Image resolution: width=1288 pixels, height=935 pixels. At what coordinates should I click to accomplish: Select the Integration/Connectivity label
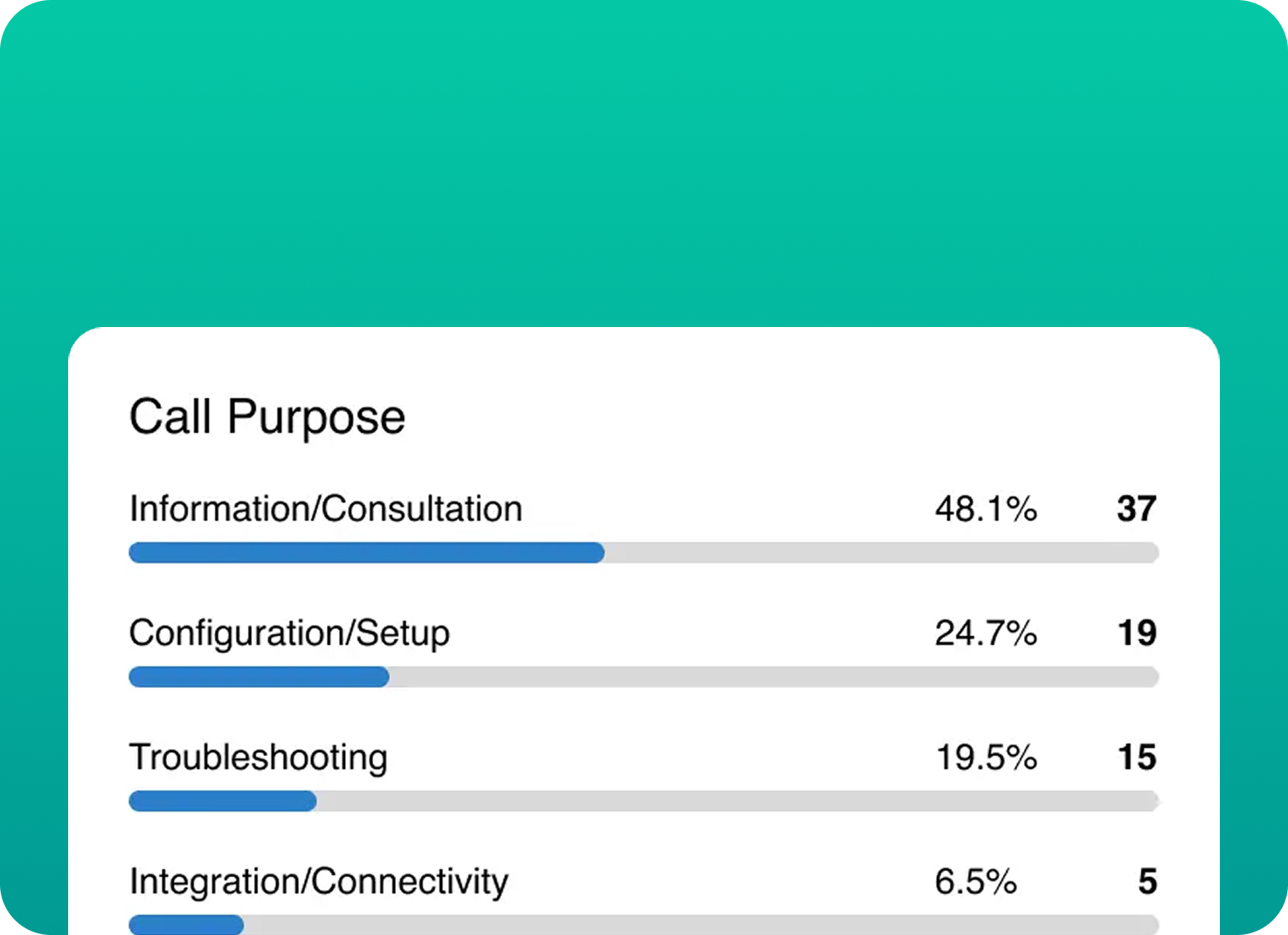coord(319,881)
